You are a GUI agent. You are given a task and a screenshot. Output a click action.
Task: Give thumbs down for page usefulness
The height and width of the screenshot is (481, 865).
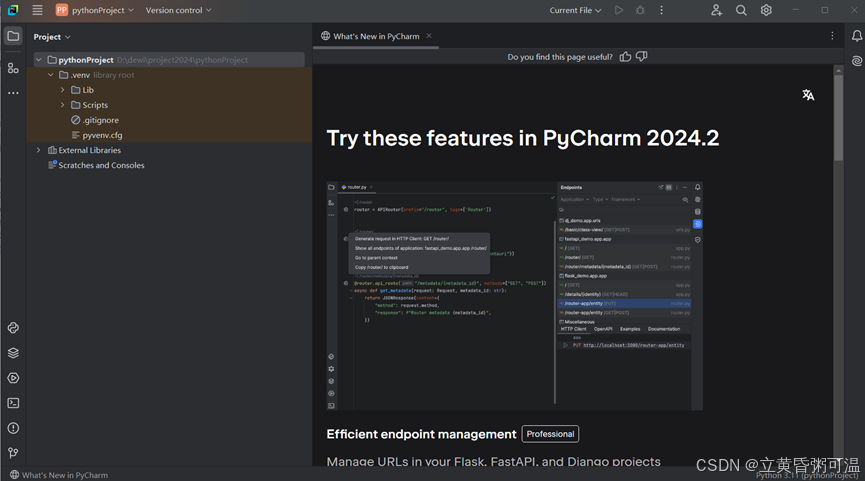[642, 57]
